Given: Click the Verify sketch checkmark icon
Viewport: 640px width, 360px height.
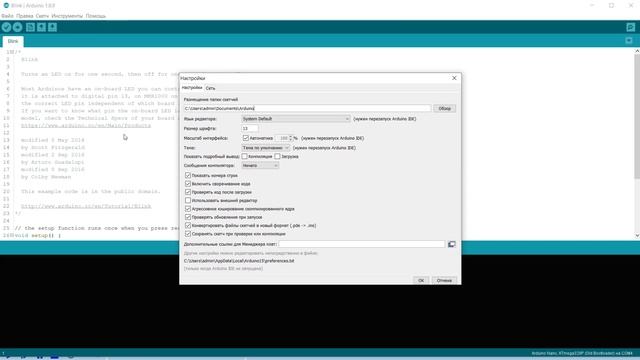Looking at the screenshot, I should 7,27.
